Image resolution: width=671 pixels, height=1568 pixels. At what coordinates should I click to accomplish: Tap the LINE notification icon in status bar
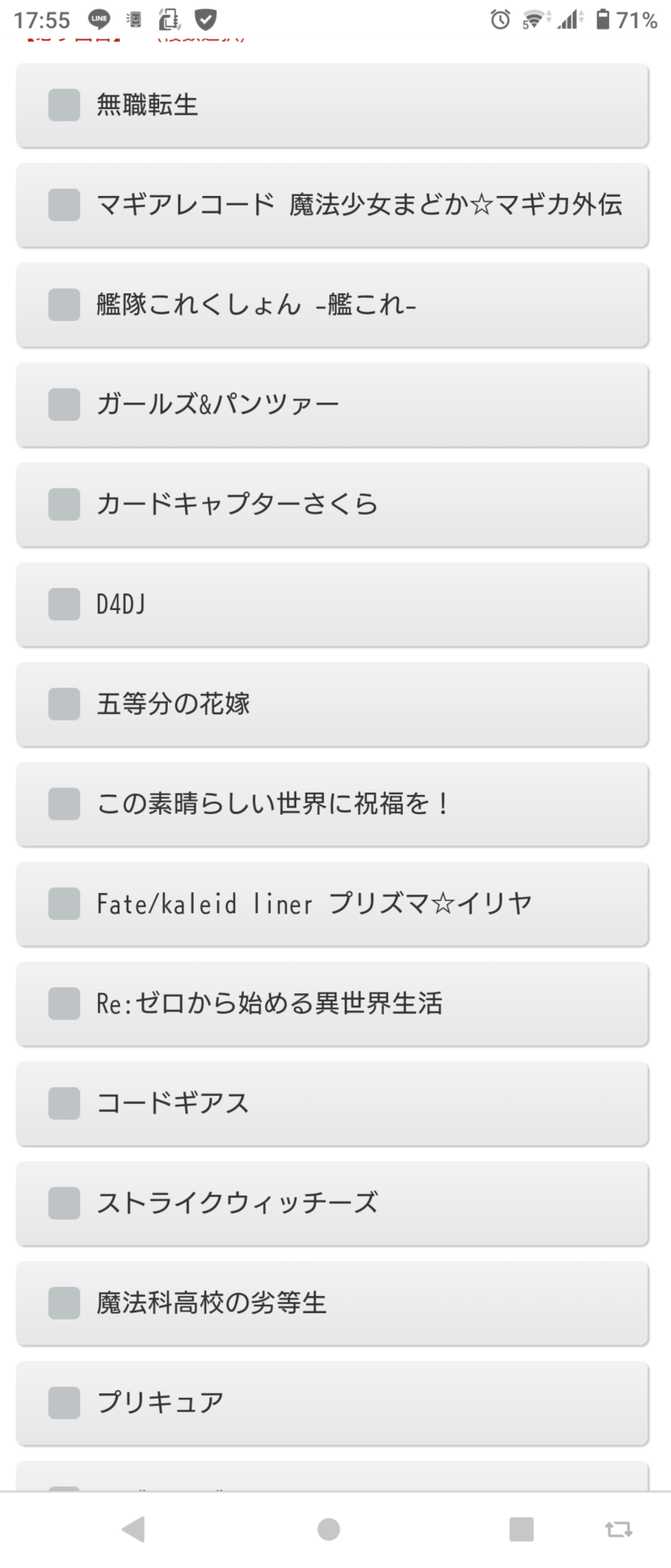click(x=99, y=20)
